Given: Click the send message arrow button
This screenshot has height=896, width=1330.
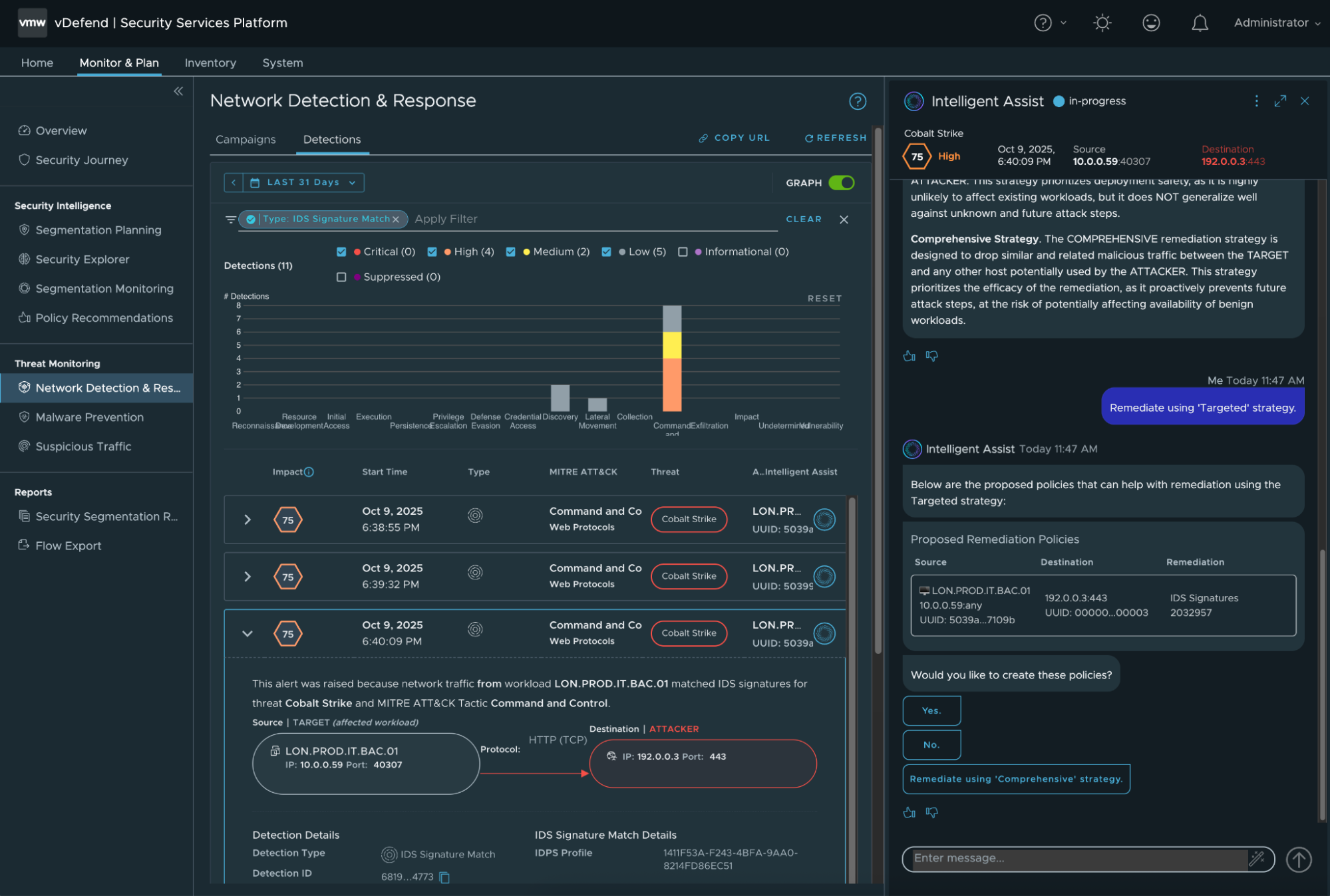Looking at the screenshot, I should point(1298,859).
